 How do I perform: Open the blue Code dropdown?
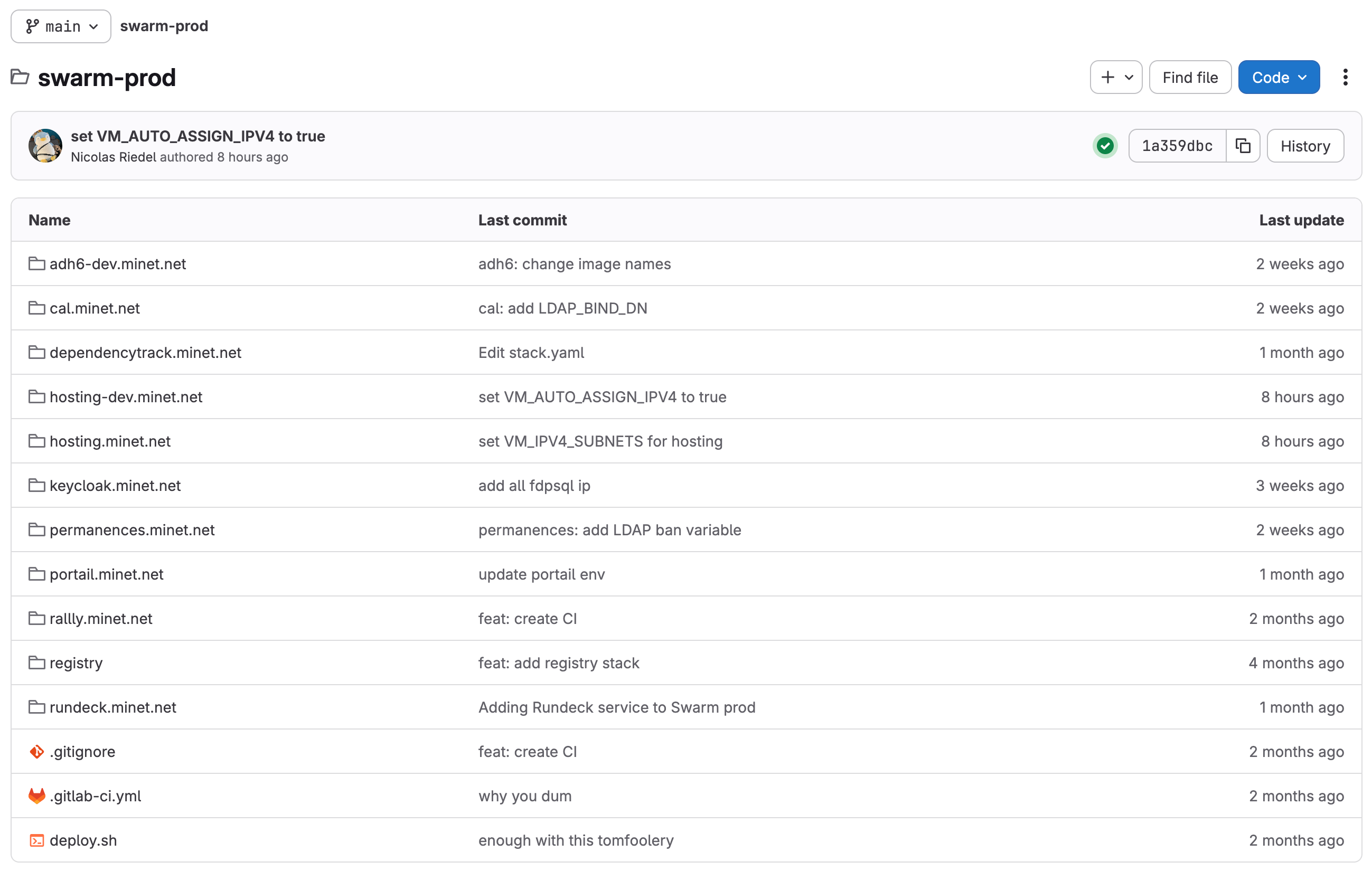coord(1279,77)
